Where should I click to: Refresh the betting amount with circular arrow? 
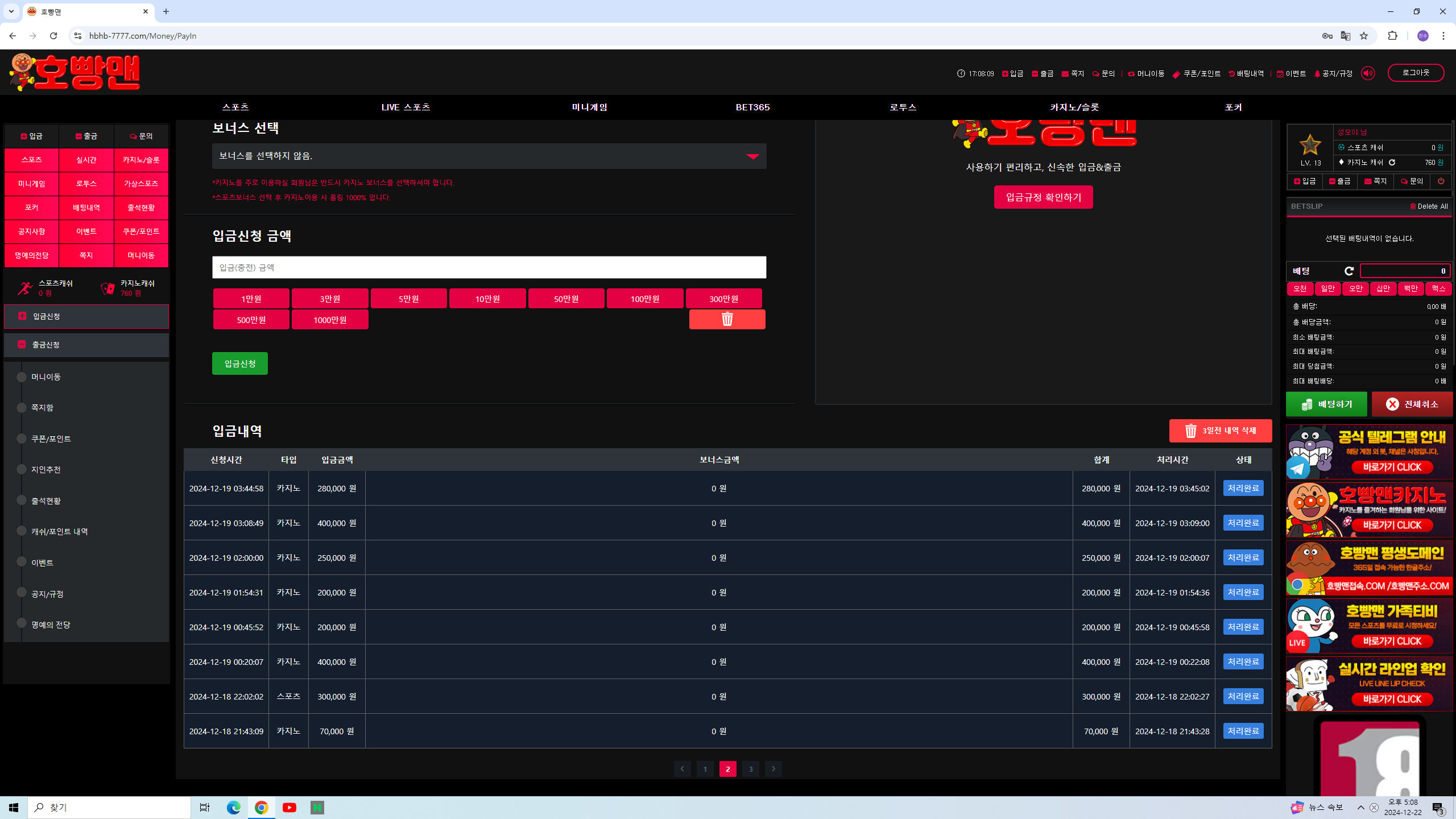coord(1349,271)
